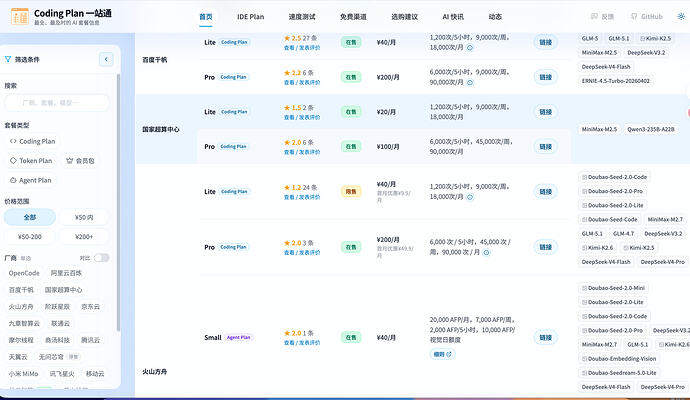
Task: Open link for 国家超算中心 Lite ¥20 plan
Action: click(545, 112)
